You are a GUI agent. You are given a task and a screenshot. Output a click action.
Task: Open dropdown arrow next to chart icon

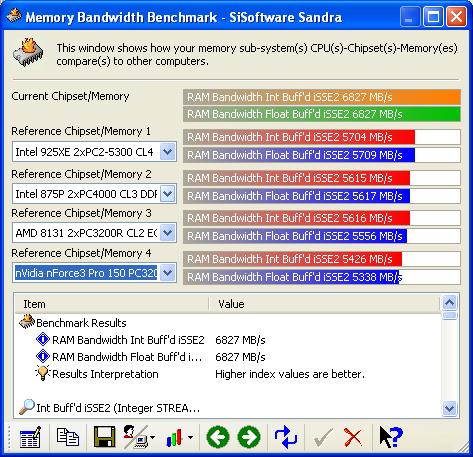click(x=190, y=437)
